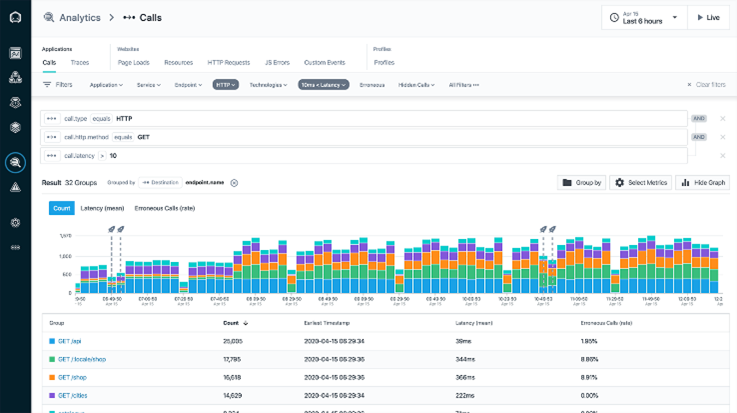Switch to the JS Errors tab

point(277,62)
